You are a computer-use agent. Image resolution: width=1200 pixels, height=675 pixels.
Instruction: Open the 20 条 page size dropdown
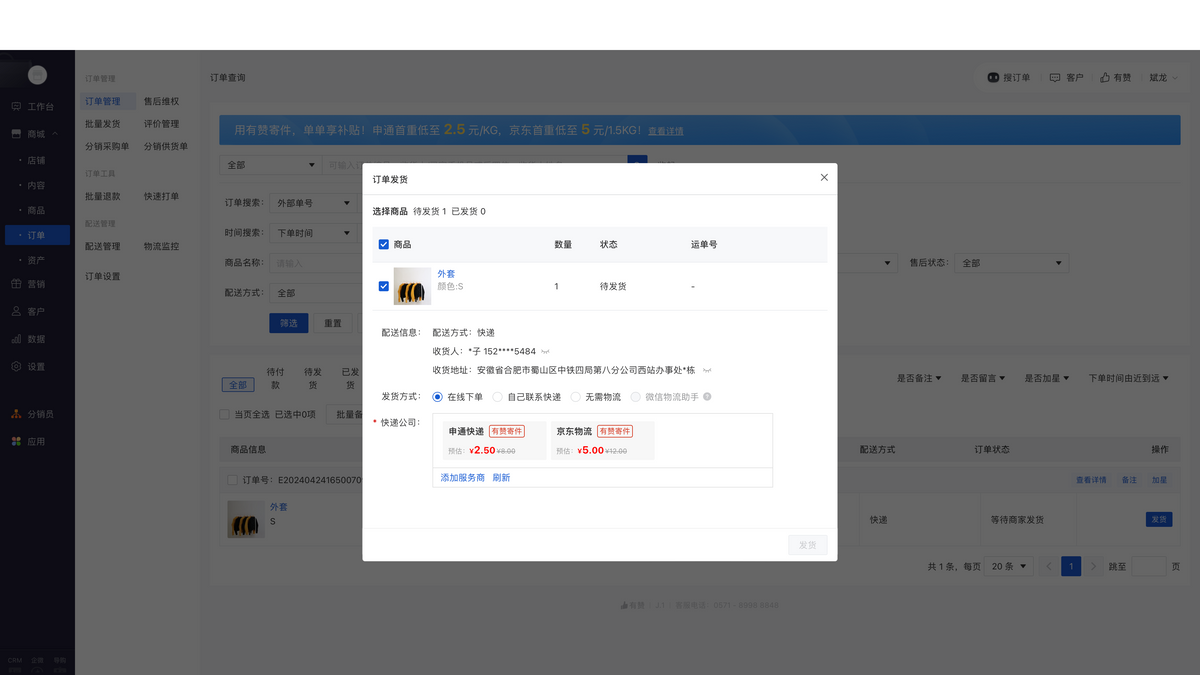[x=1009, y=566]
